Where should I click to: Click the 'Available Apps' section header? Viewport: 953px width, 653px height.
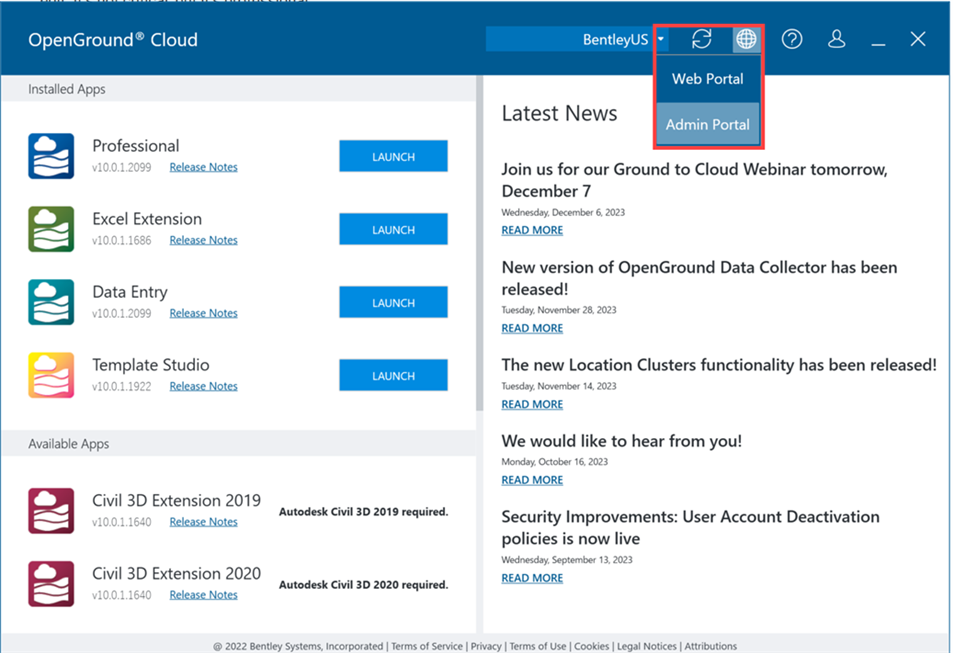pos(69,444)
